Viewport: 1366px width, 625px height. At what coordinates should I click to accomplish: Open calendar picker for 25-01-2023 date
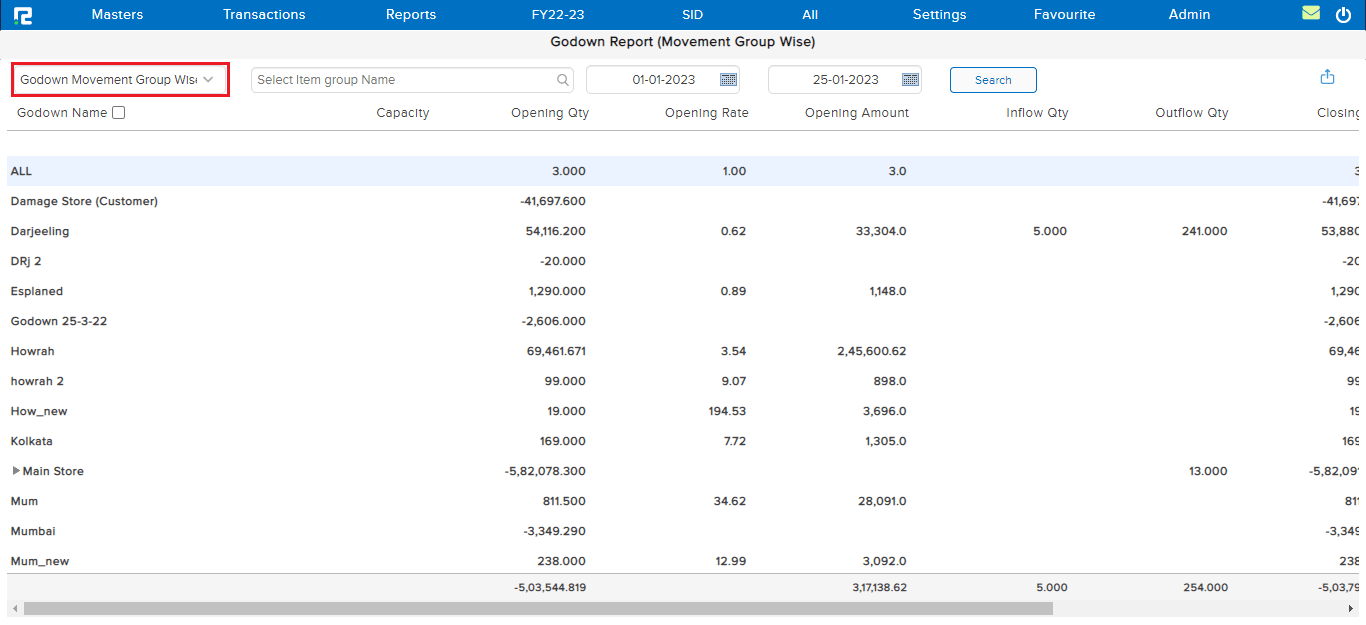[910, 80]
